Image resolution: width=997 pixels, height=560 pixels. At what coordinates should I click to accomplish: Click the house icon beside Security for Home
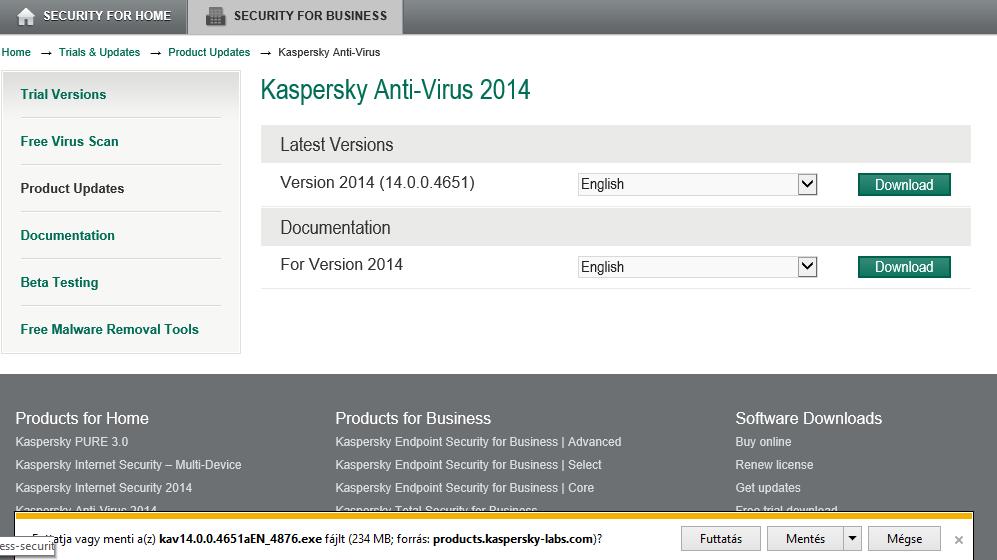(26, 17)
